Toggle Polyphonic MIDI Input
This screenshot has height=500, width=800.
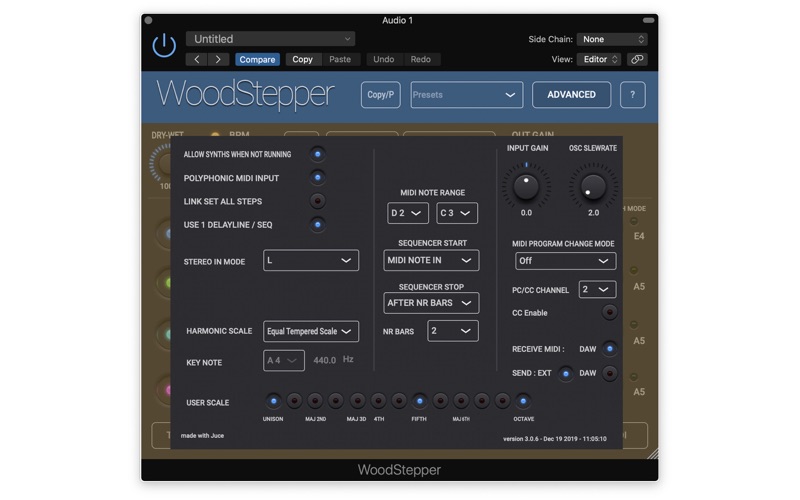317,178
